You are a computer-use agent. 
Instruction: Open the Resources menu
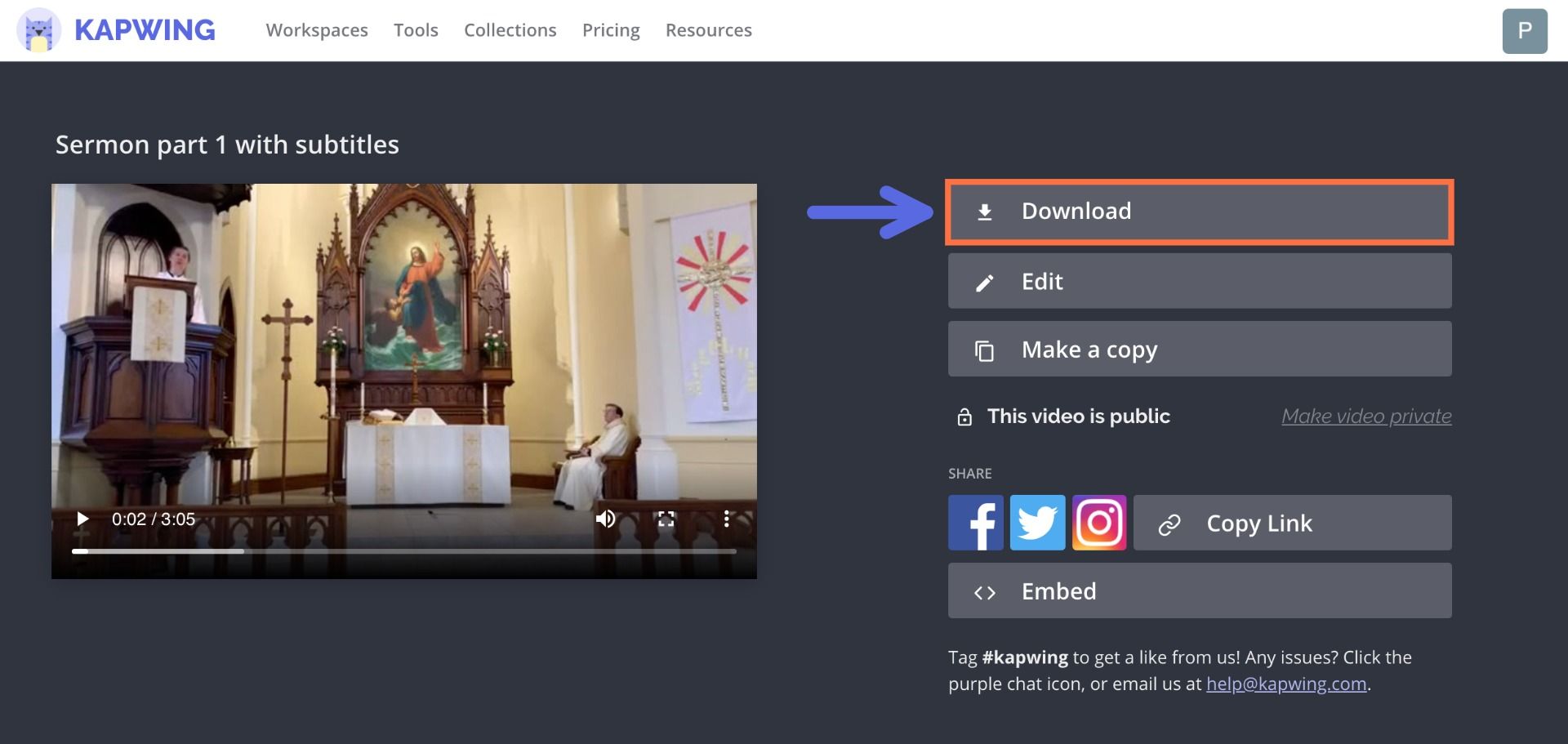(708, 30)
